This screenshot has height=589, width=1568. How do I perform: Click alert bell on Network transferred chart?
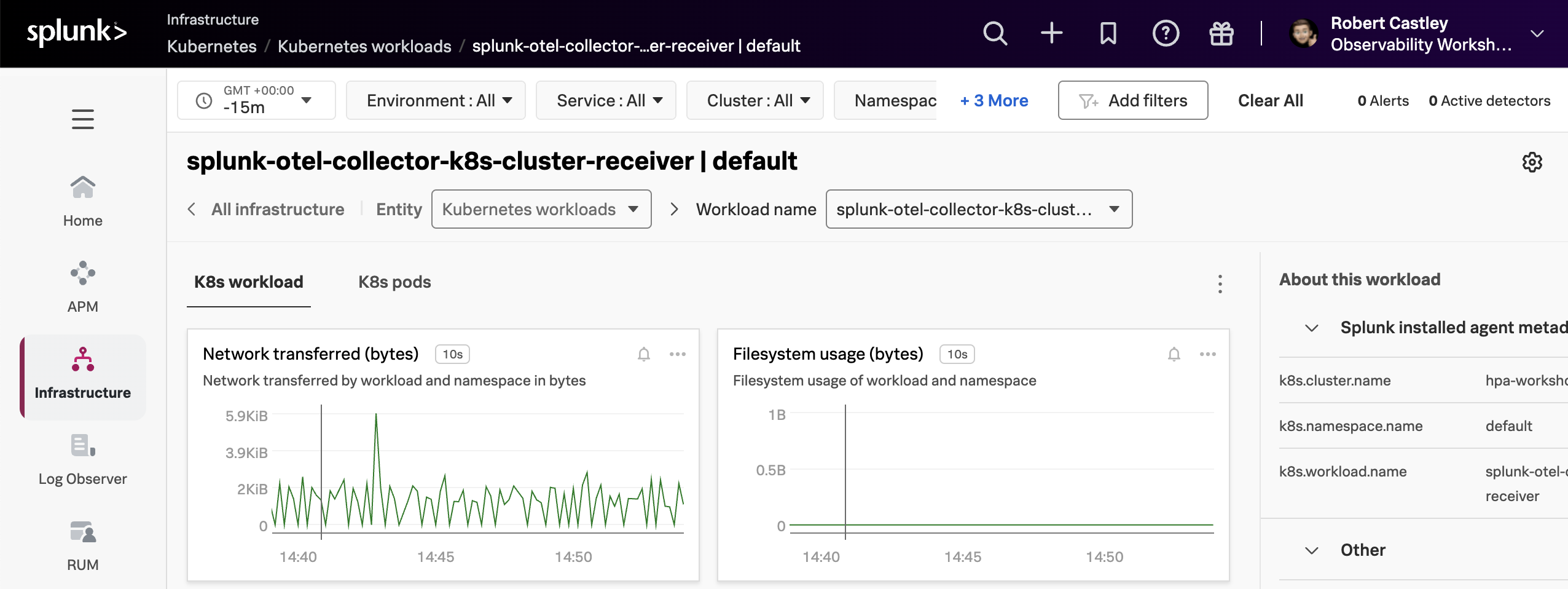tap(643, 354)
